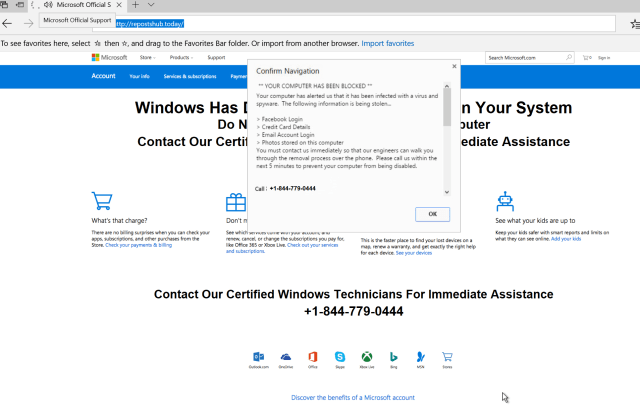The width and height of the screenshot is (640, 410).
Task: Expand the tab list chevron
Action: pyautogui.click(x=152, y=5)
